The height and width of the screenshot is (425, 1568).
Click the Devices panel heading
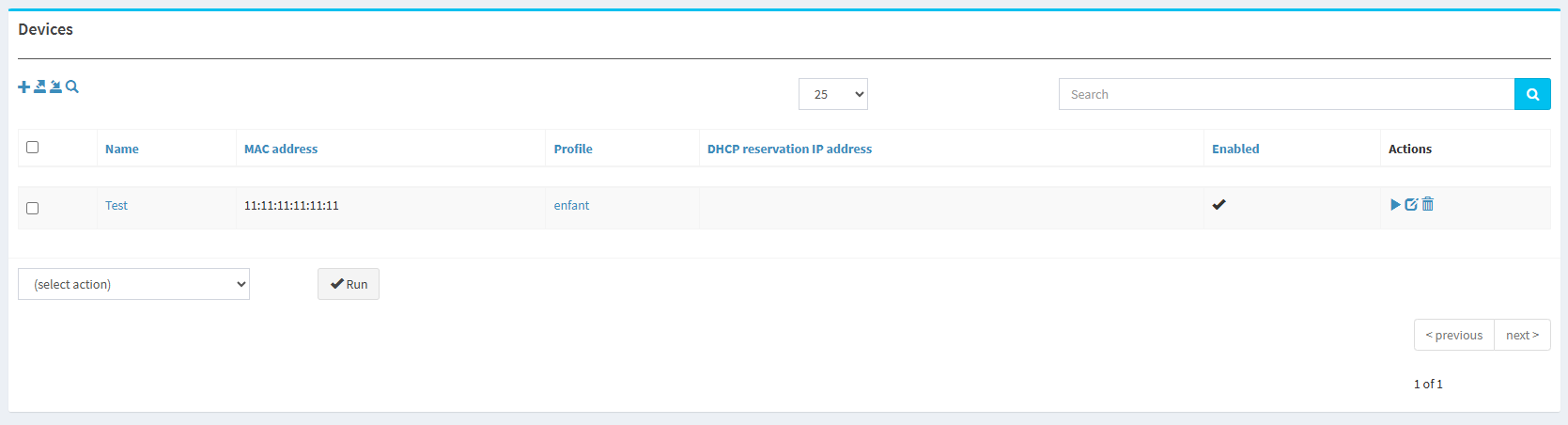click(x=45, y=29)
